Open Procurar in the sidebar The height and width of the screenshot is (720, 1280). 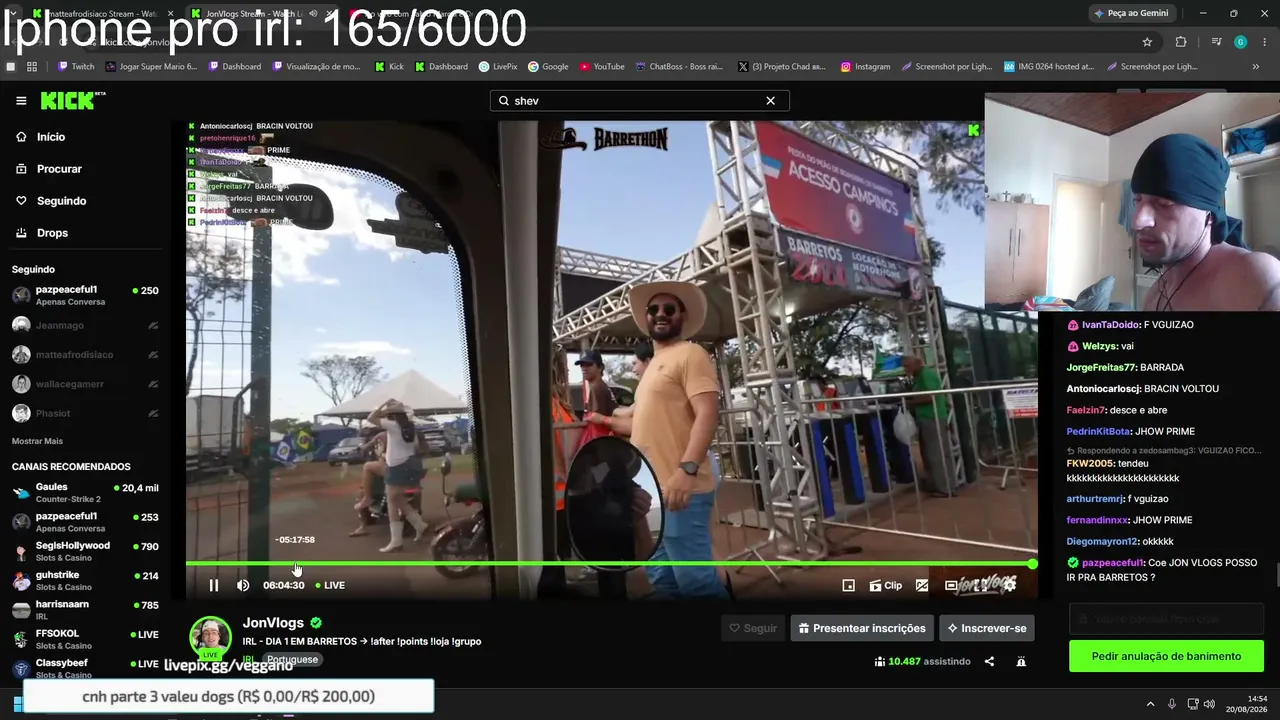pos(59,169)
